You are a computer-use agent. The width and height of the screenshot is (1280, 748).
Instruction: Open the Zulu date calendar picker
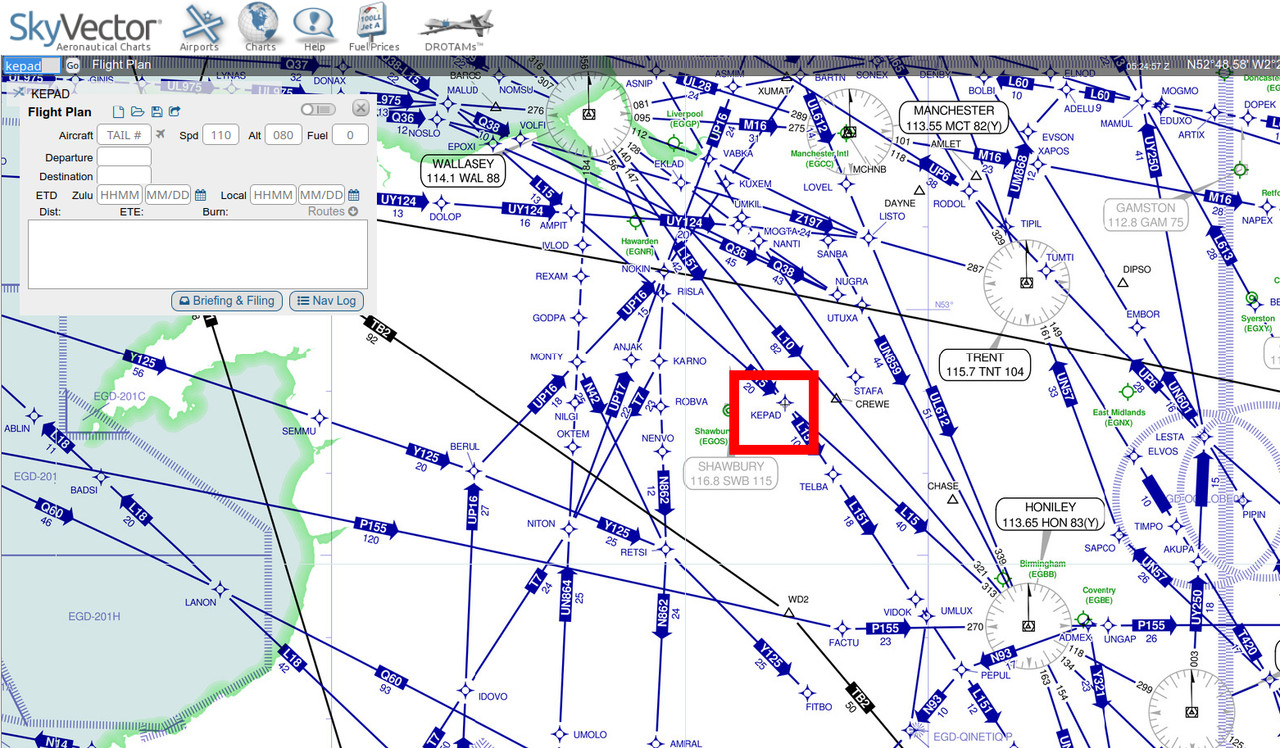click(x=201, y=195)
